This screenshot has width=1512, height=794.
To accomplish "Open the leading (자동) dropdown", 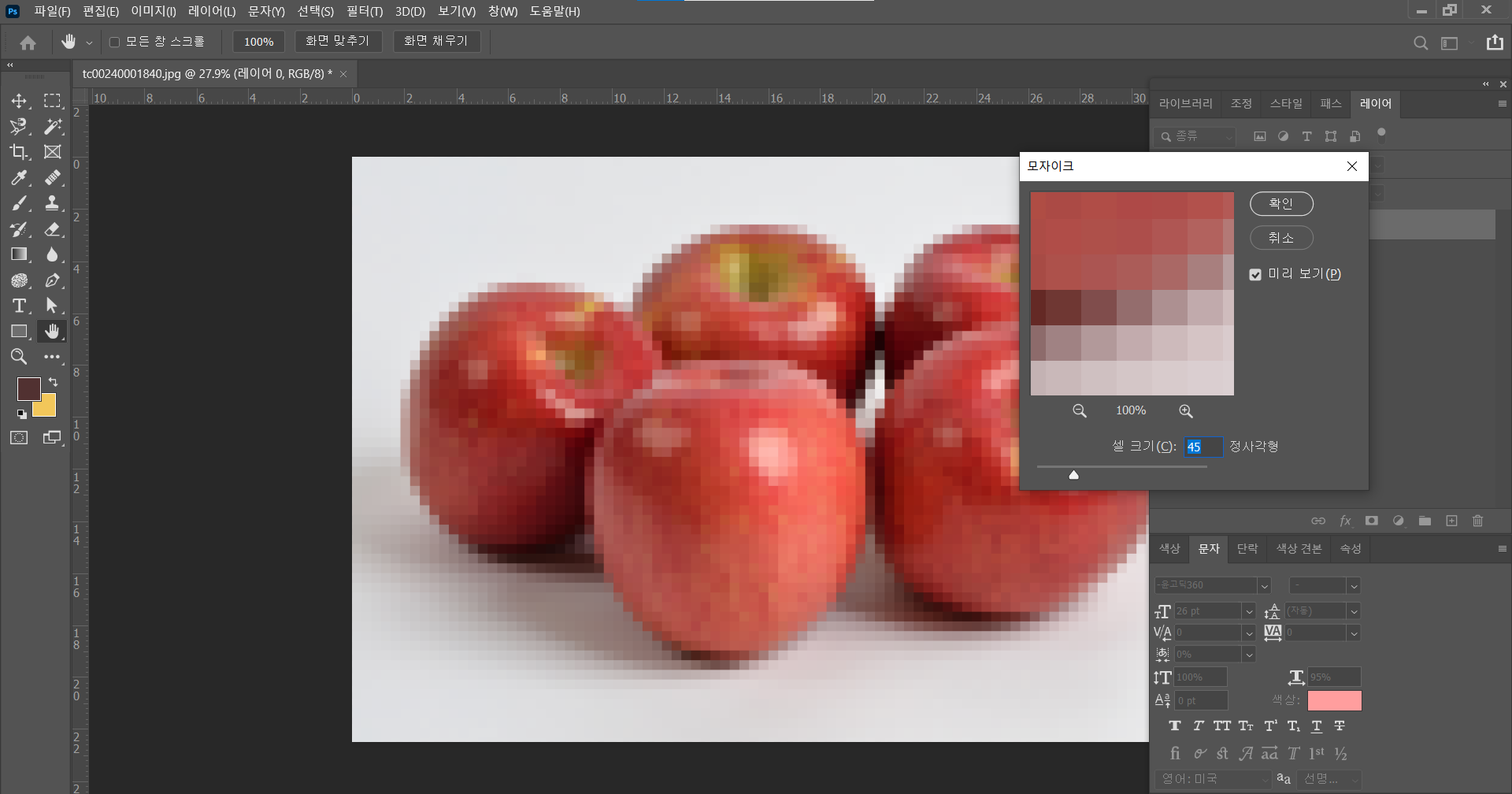I will [1354, 611].
